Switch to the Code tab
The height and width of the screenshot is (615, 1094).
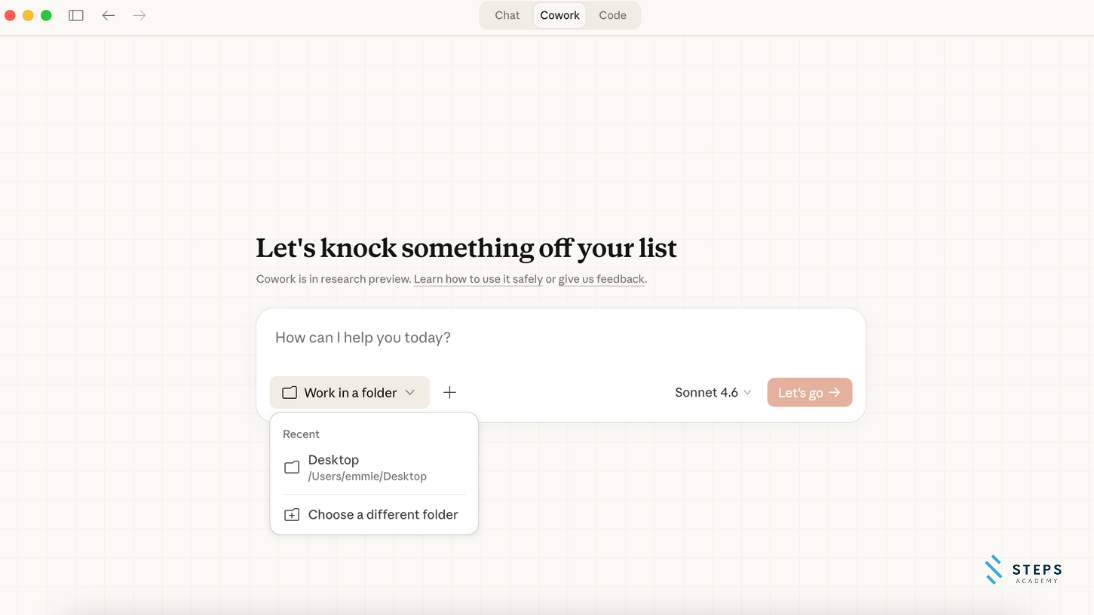(613, 15)
